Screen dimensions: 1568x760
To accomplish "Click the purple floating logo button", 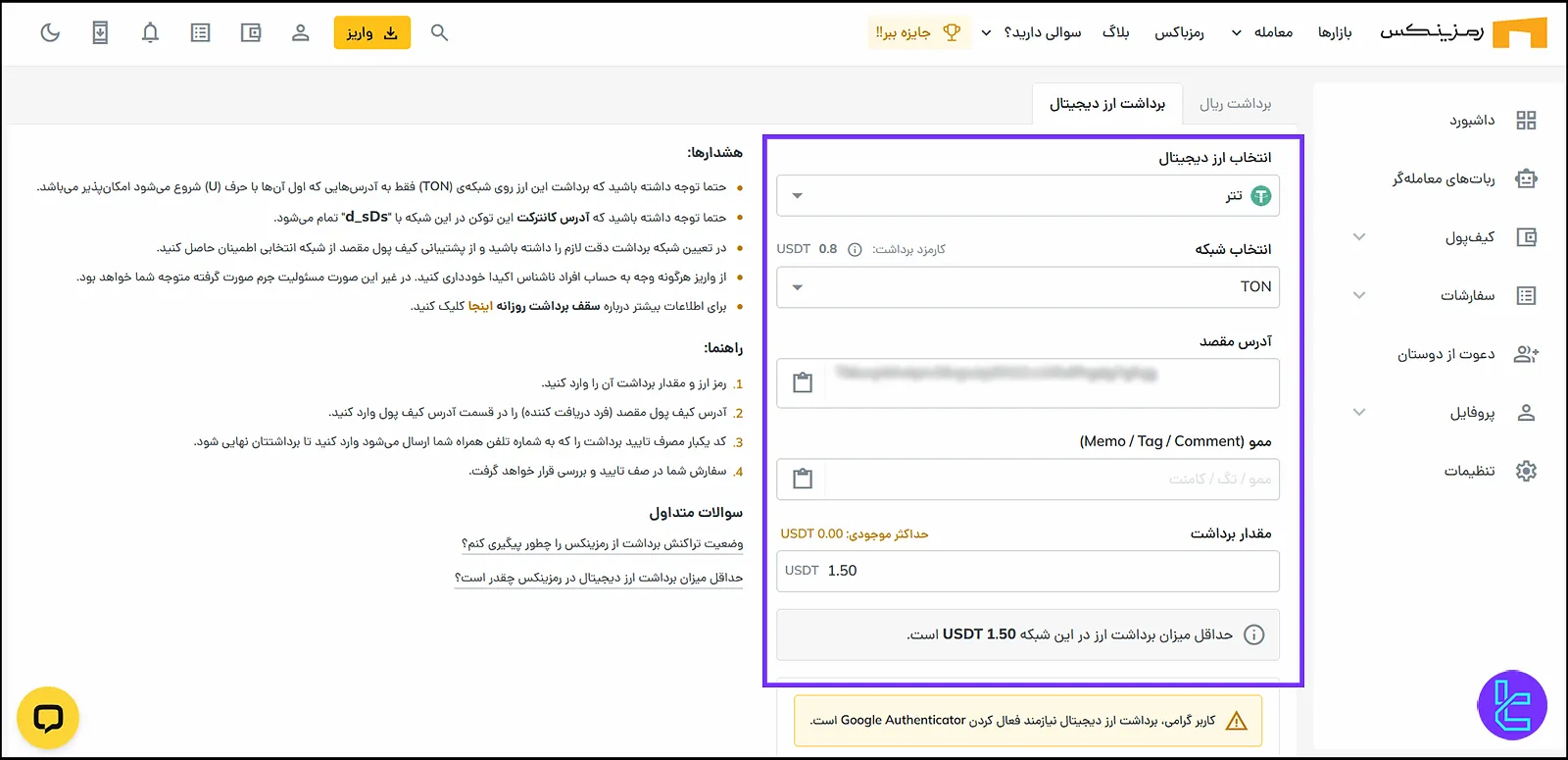I will (x=1512, y=706).
